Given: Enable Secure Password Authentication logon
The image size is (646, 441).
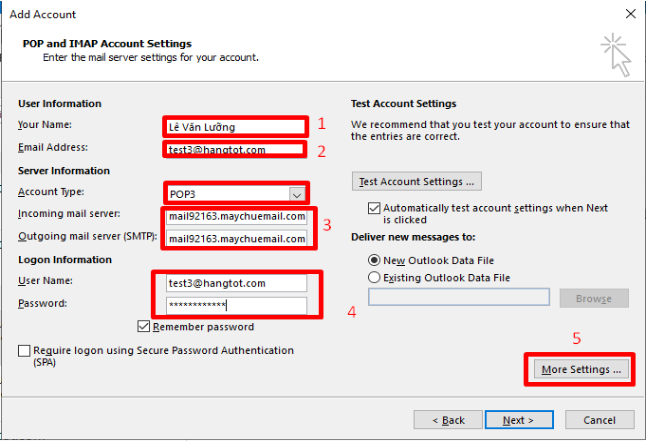Looking at the screenshot, I should coord(24,351).
